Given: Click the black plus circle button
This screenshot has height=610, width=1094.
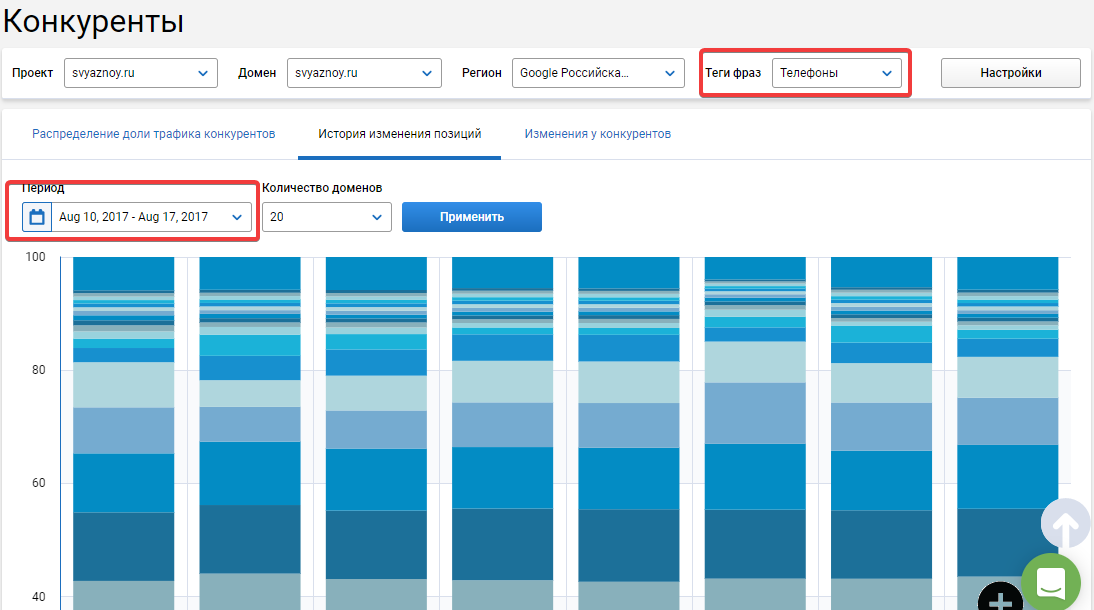Looking at the screenshot, I should pyautogui.click(x=1000, y=597).
